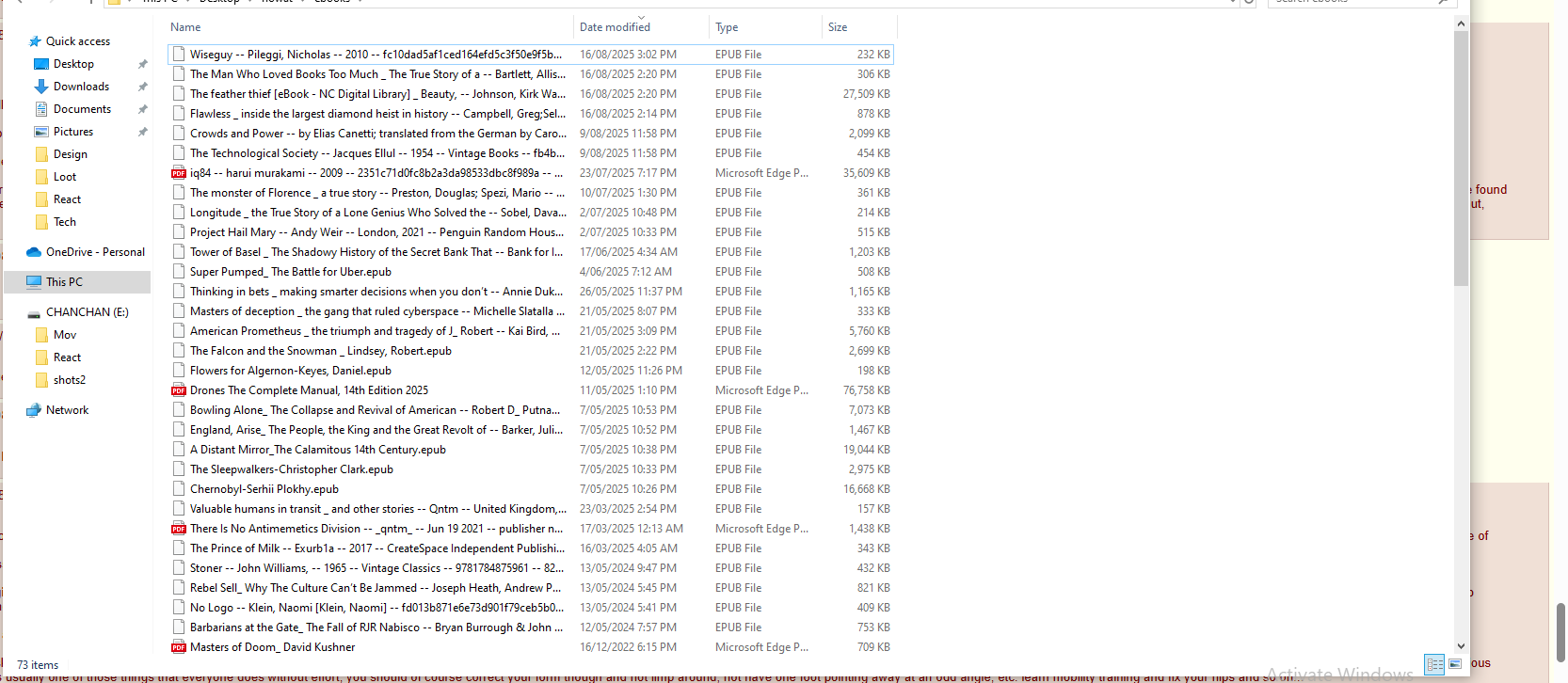This screenshot has width=1568, height=683.
Task: Click the Documents icon in navigation pane
Action: pos(41,109)
